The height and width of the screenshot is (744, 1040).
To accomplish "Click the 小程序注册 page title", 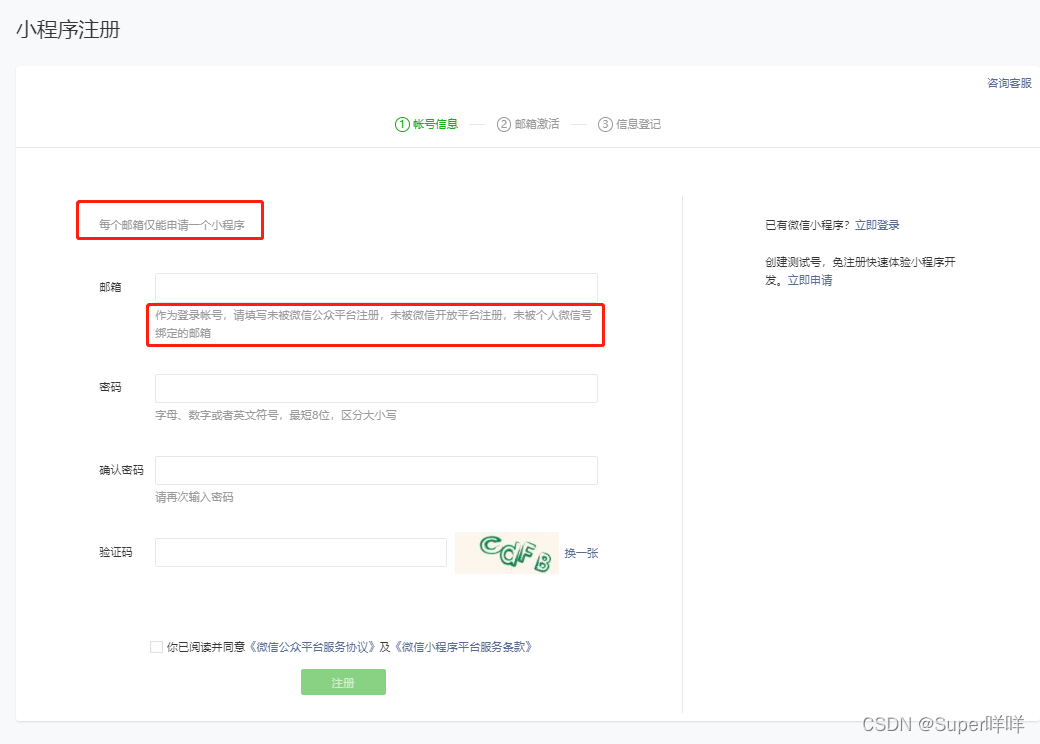I will (68, 30).
